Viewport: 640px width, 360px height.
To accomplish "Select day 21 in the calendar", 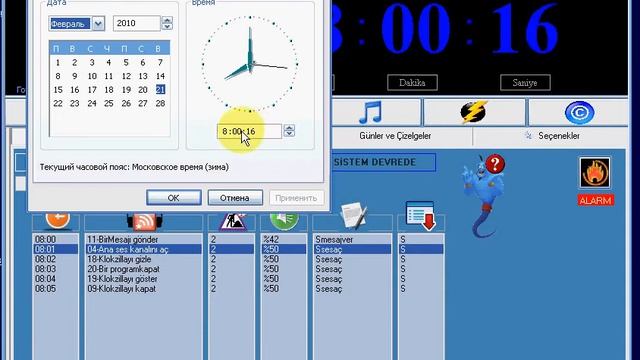I will coord(160,89).
